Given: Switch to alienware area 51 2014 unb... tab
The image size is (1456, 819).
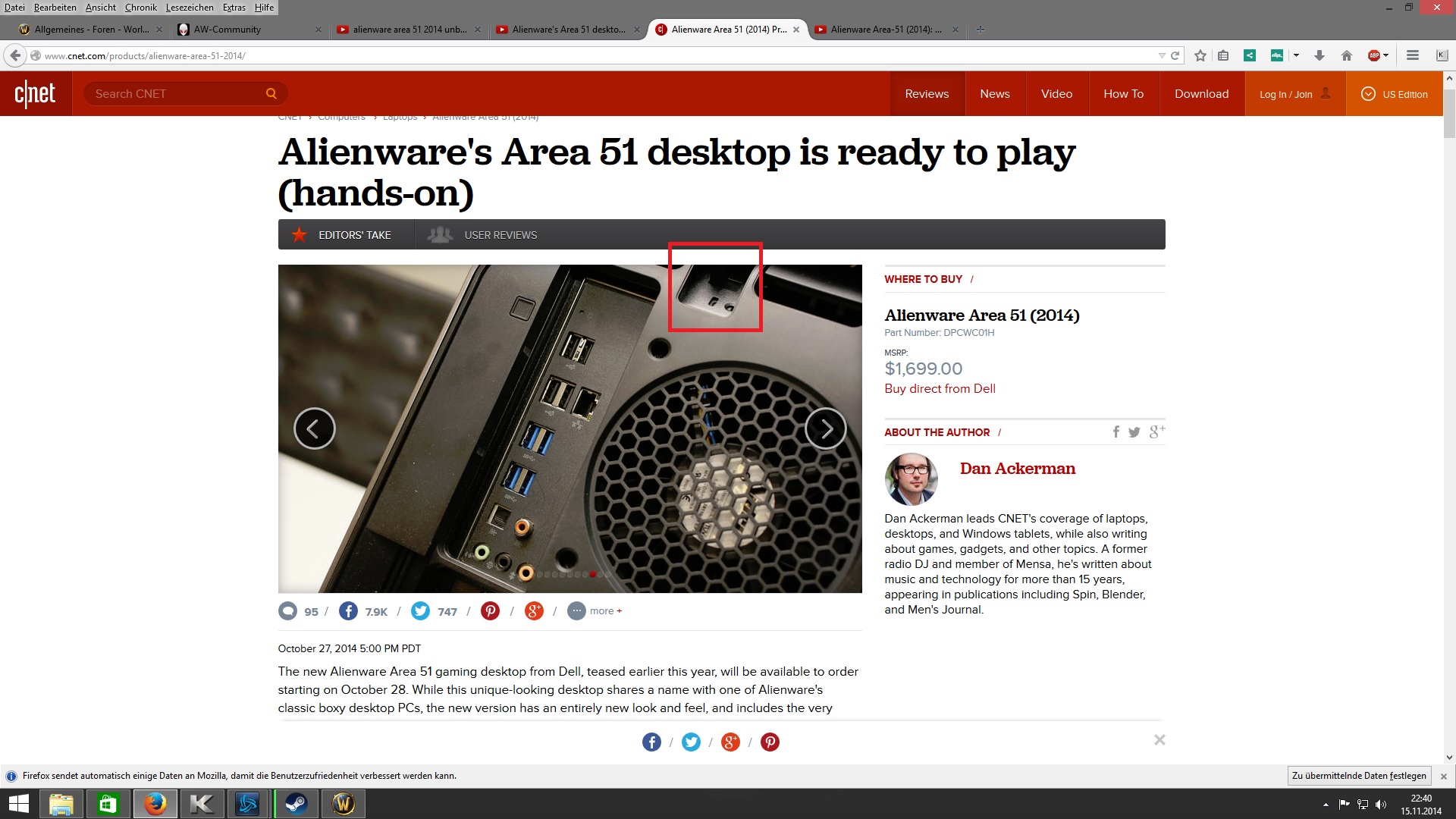Looking at the screenshot, I should 408,30.
